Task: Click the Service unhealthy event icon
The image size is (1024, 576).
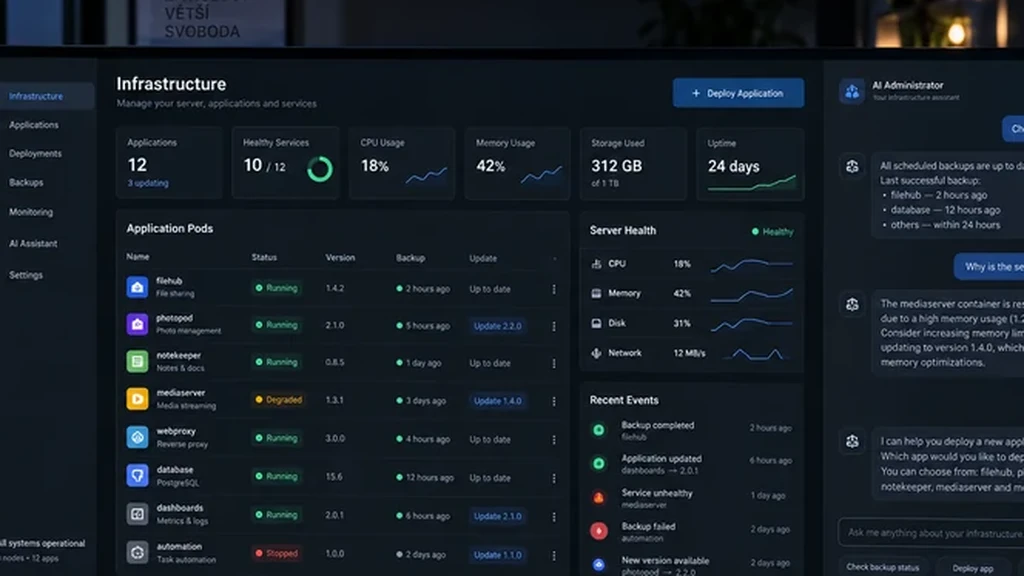Action: (x=598, y=498)
